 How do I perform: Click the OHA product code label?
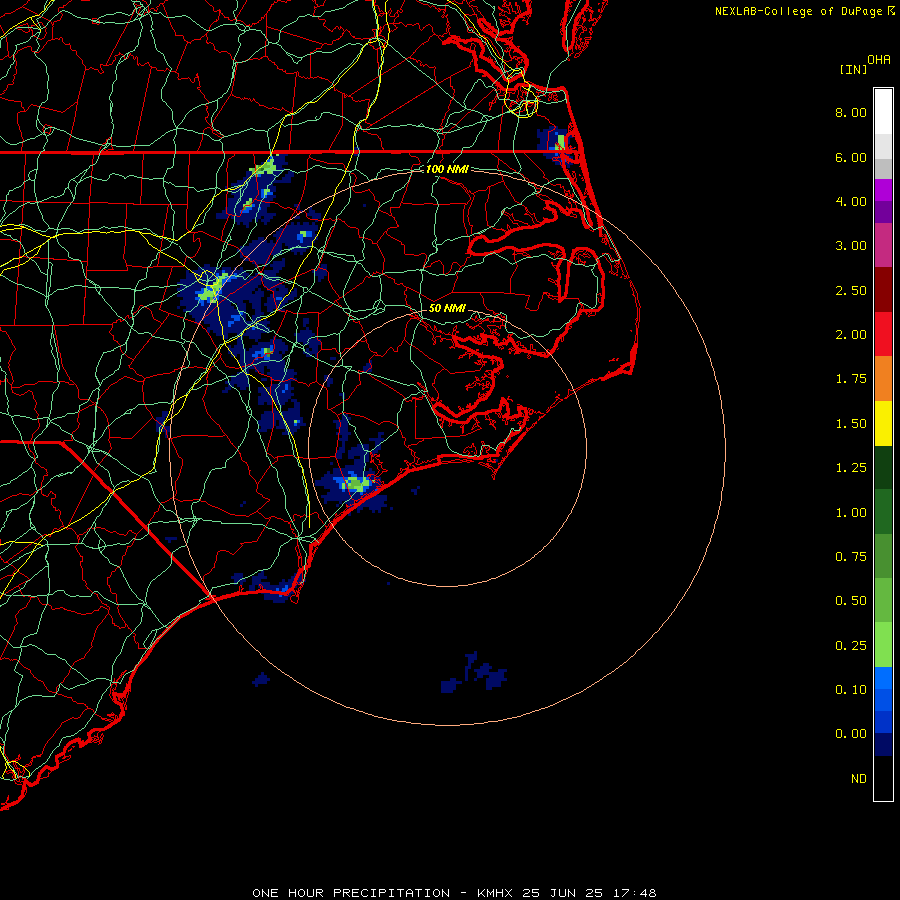click(x=879, y=60)
